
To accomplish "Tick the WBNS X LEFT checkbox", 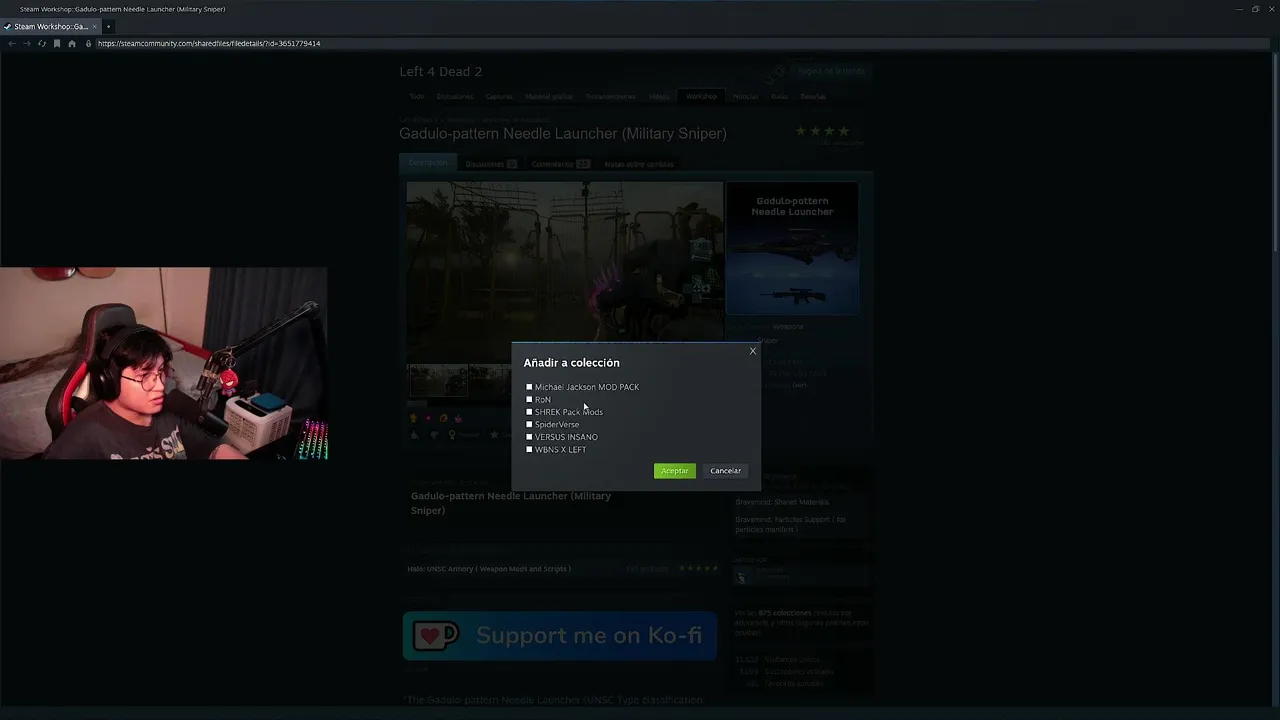I will tap(529, 449).
